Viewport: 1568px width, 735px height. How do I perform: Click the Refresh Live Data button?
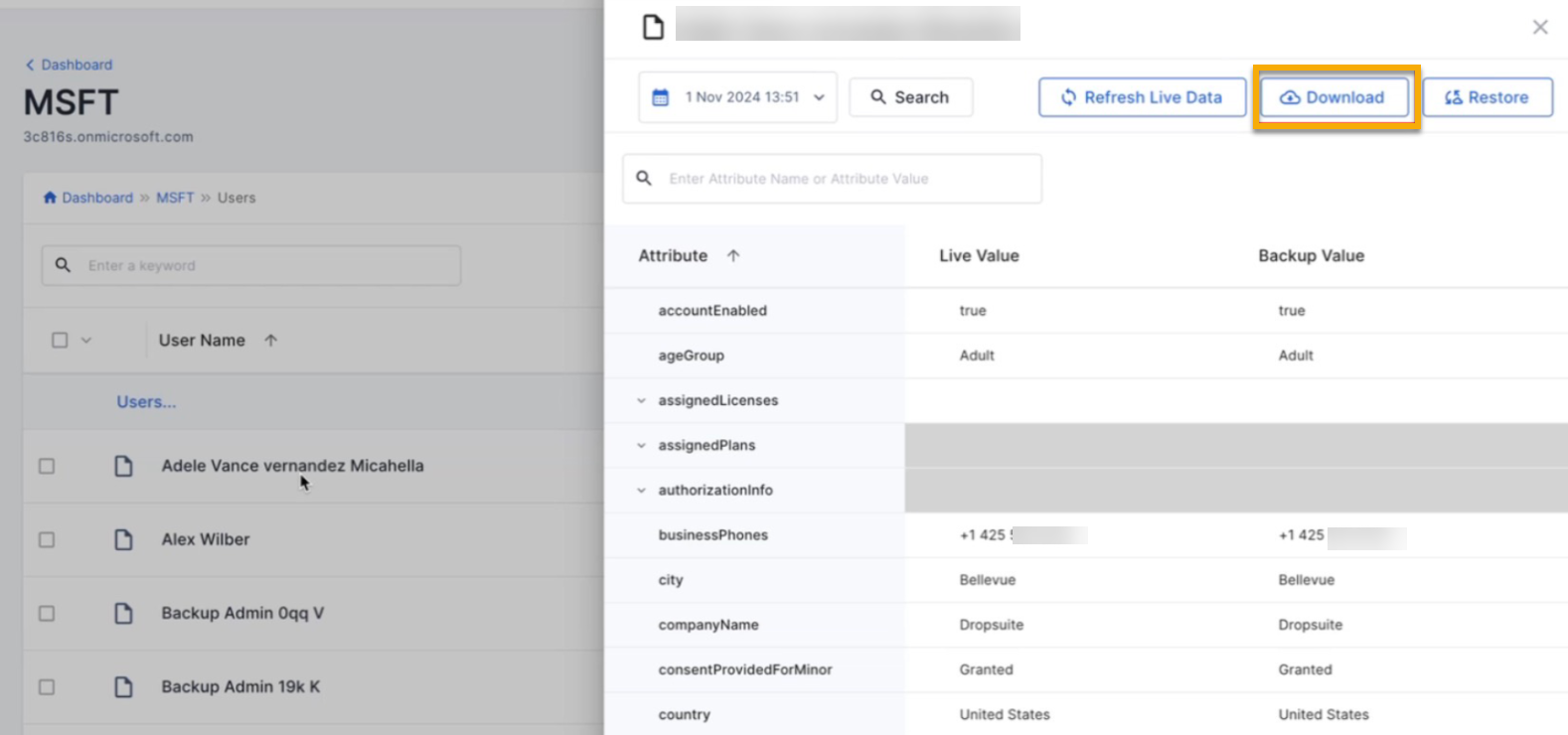pos(1142,97)
